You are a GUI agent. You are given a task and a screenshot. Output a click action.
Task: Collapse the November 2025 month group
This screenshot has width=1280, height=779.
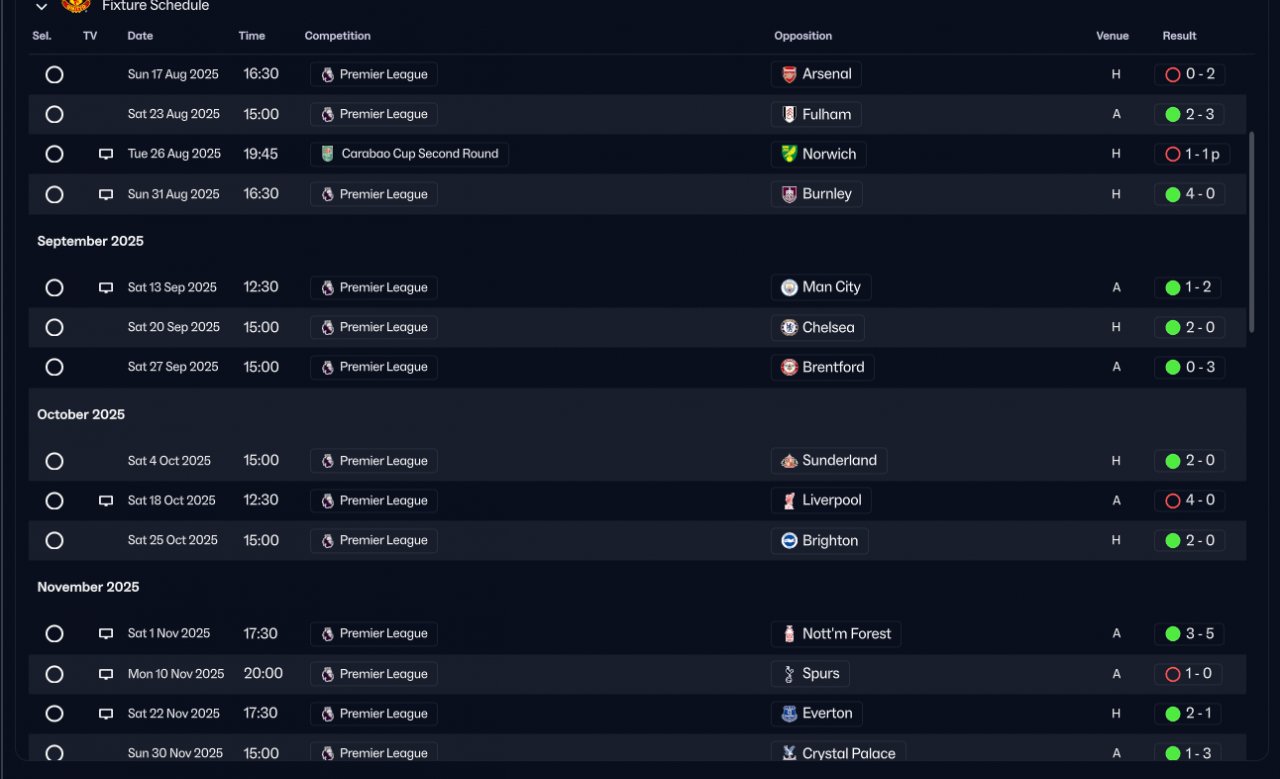[88, 587]
